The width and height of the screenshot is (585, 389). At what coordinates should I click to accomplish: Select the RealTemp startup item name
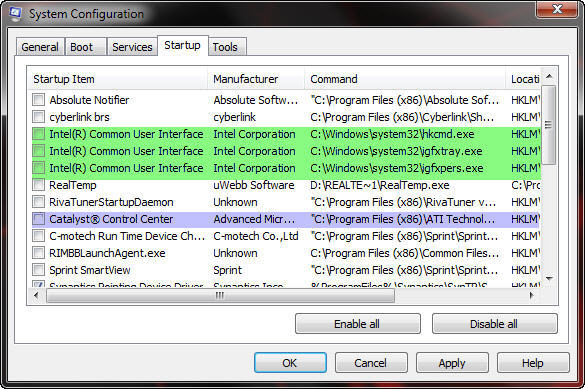(73, 185)
